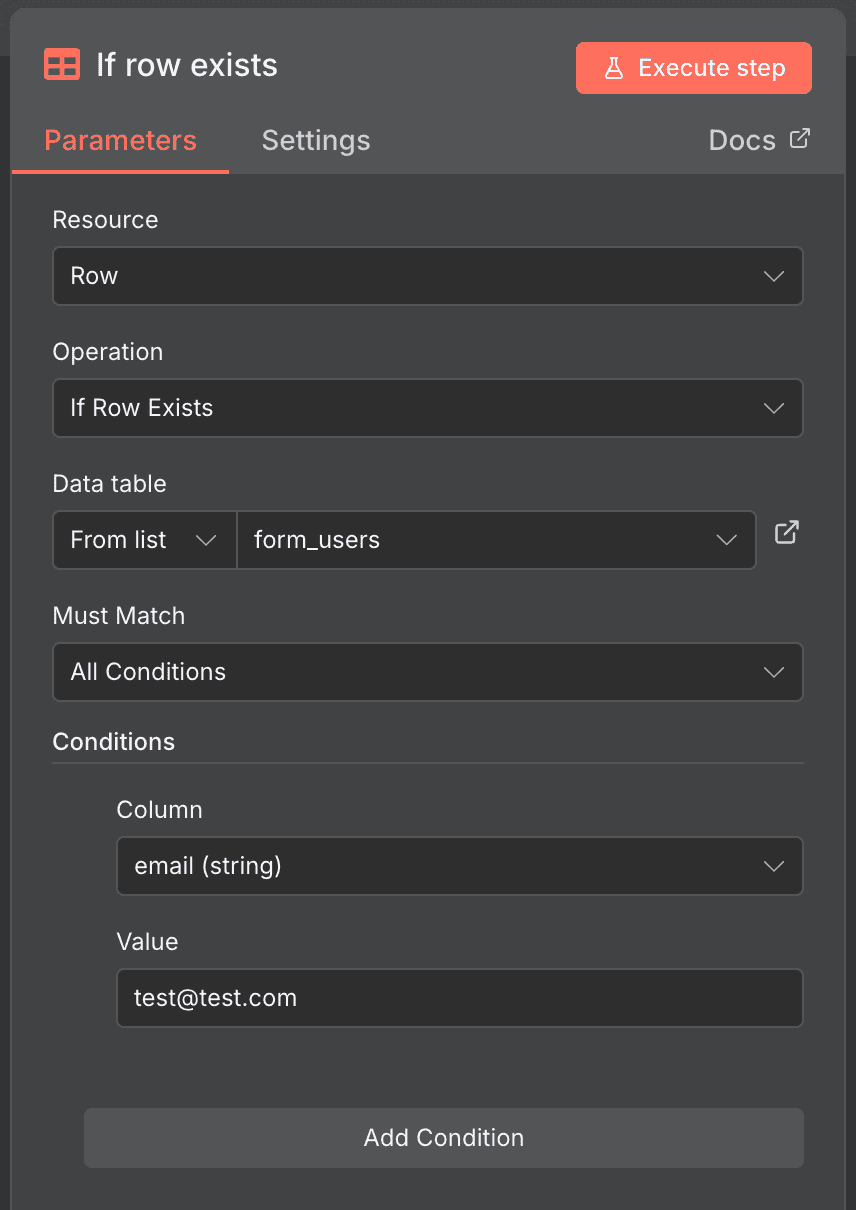Click the chevron on the Operation dropdown
The image size is (856, 1210).
coord(773,407)
